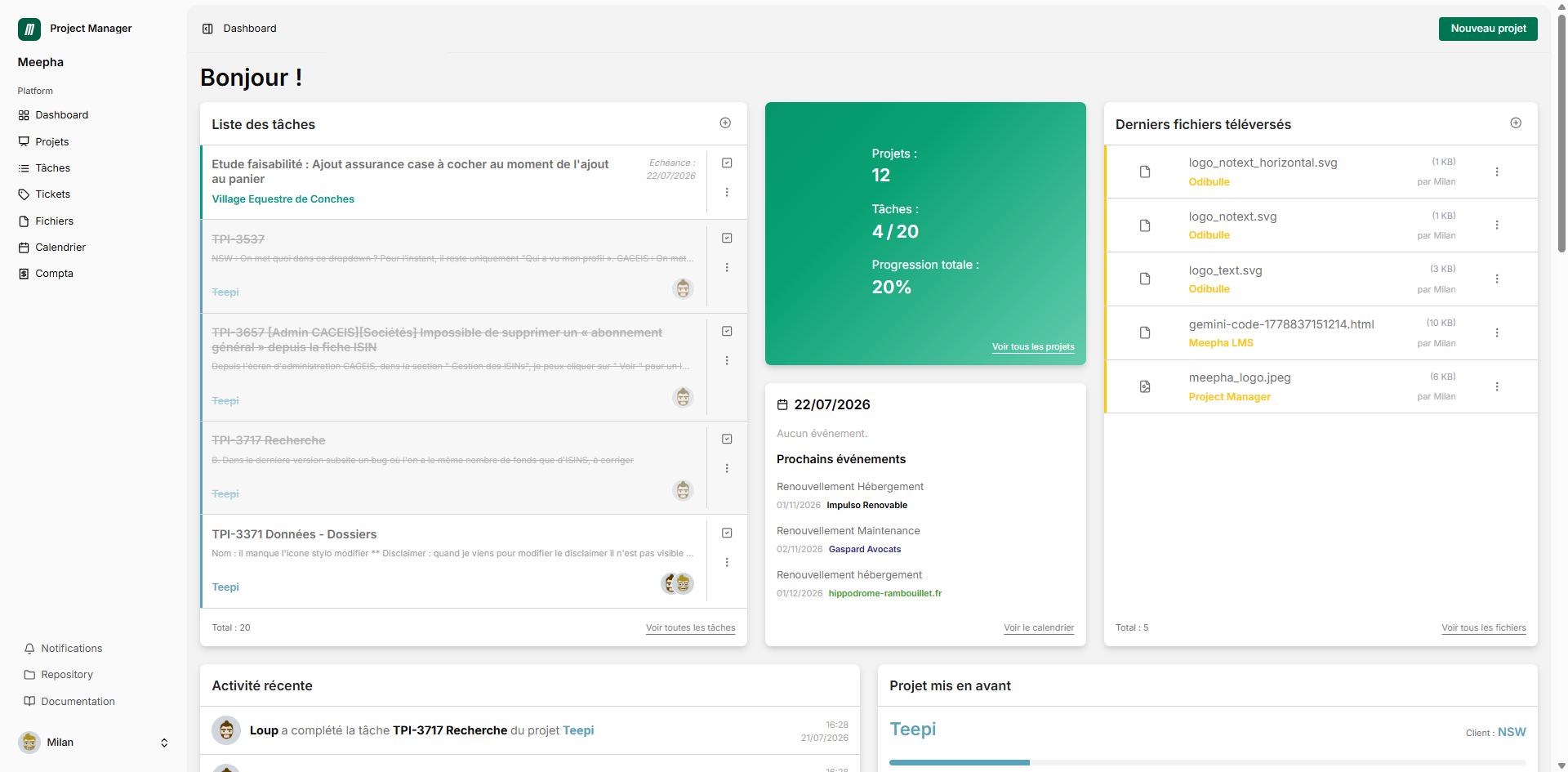The height and width of the screenshot is (772, 1568).
Task: Click the Nouveau projet button
Action: point(1488,29)
